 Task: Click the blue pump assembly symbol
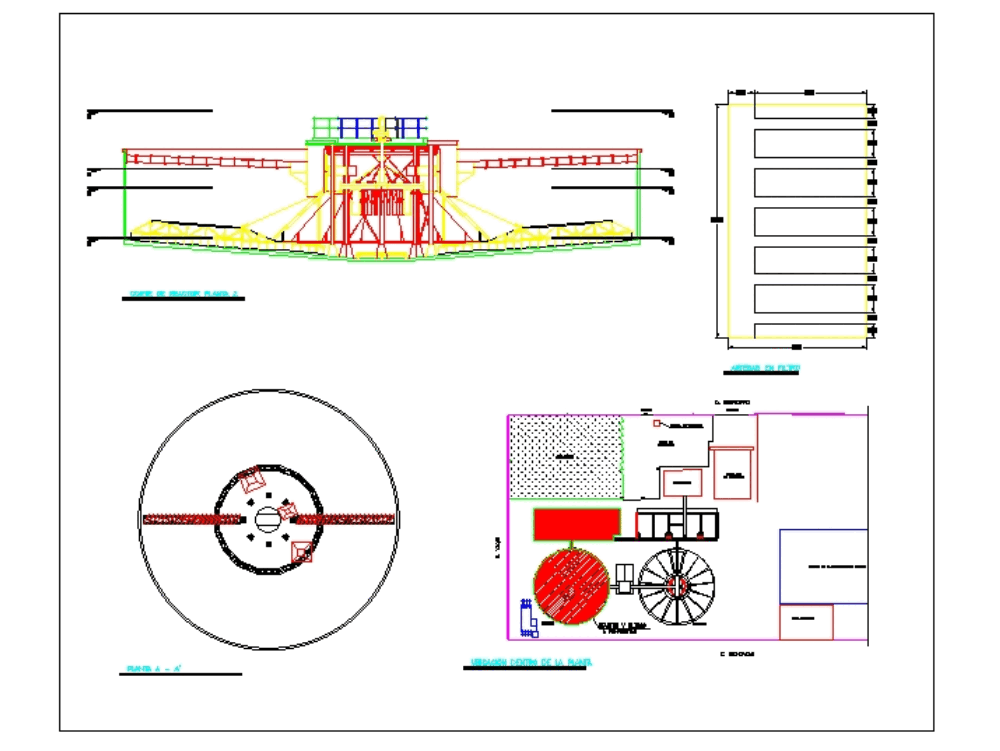point(527,618)
